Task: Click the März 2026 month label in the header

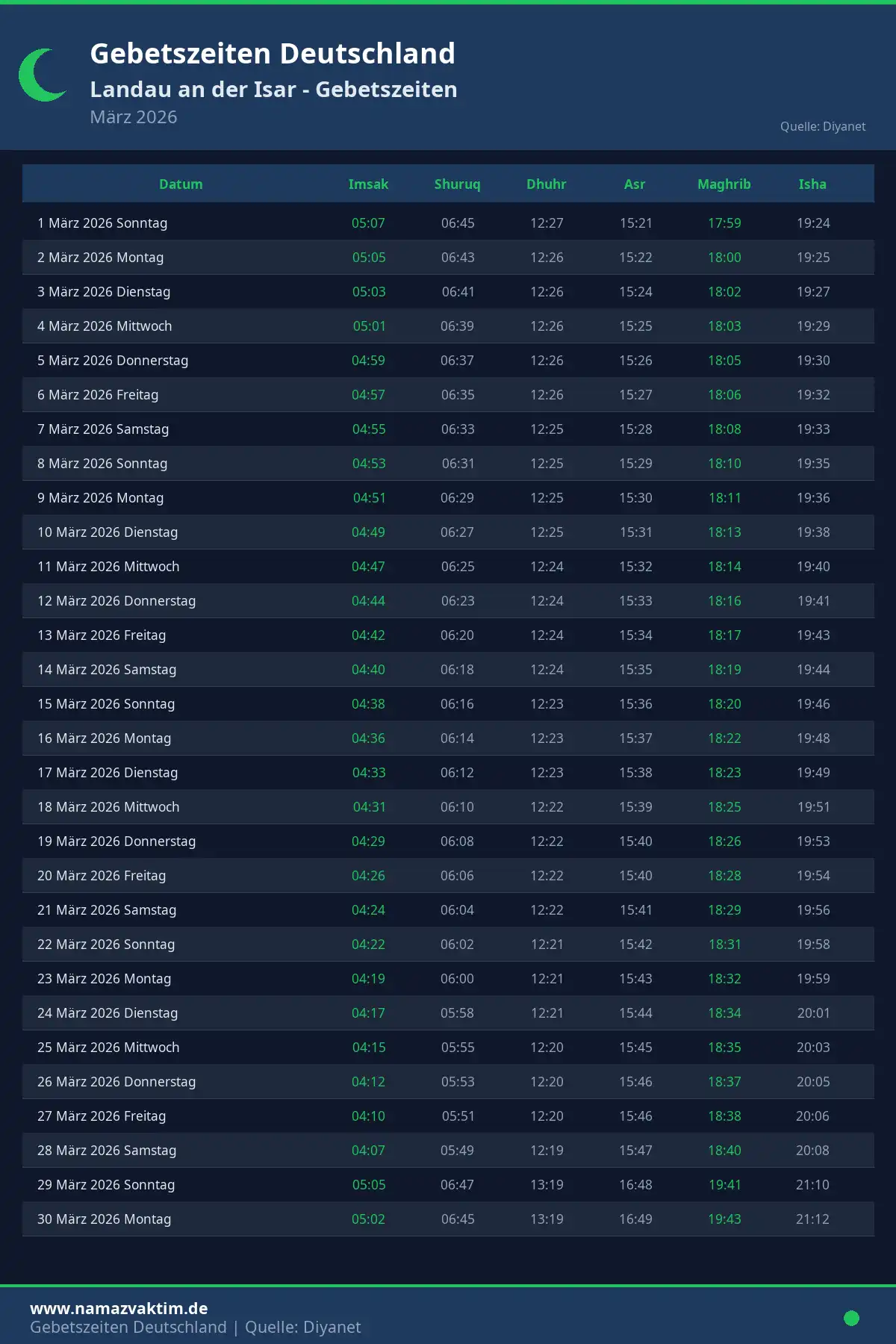Action: click(134, 117)
